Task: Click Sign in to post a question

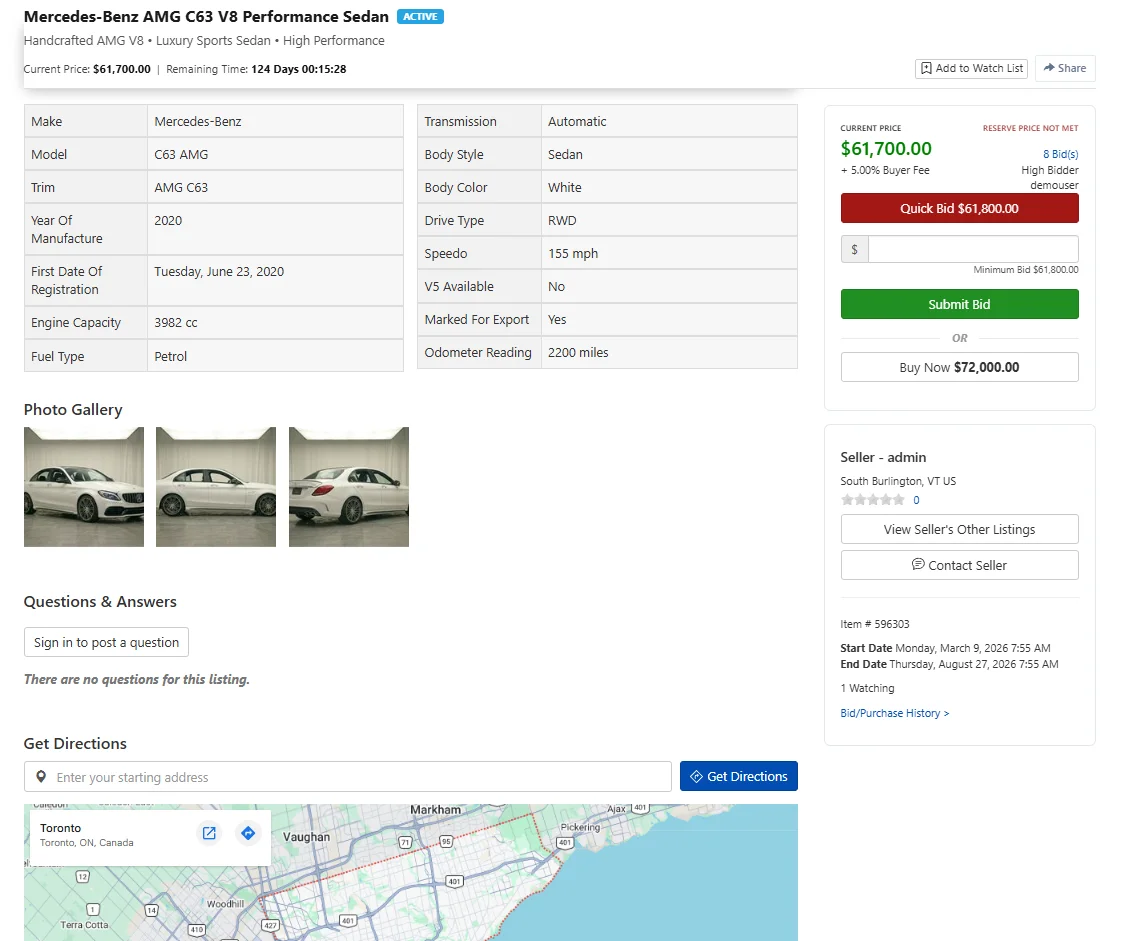Action: (x=106, y=642)
